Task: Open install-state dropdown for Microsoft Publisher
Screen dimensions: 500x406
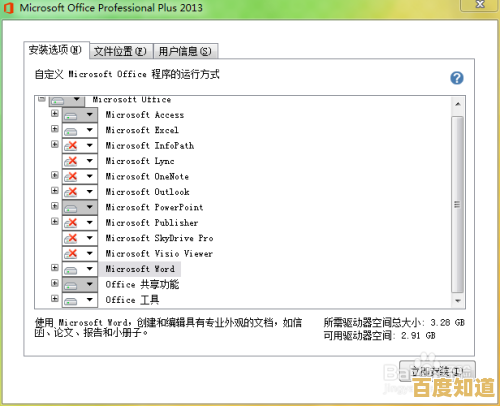Action: tap(80, 223)
